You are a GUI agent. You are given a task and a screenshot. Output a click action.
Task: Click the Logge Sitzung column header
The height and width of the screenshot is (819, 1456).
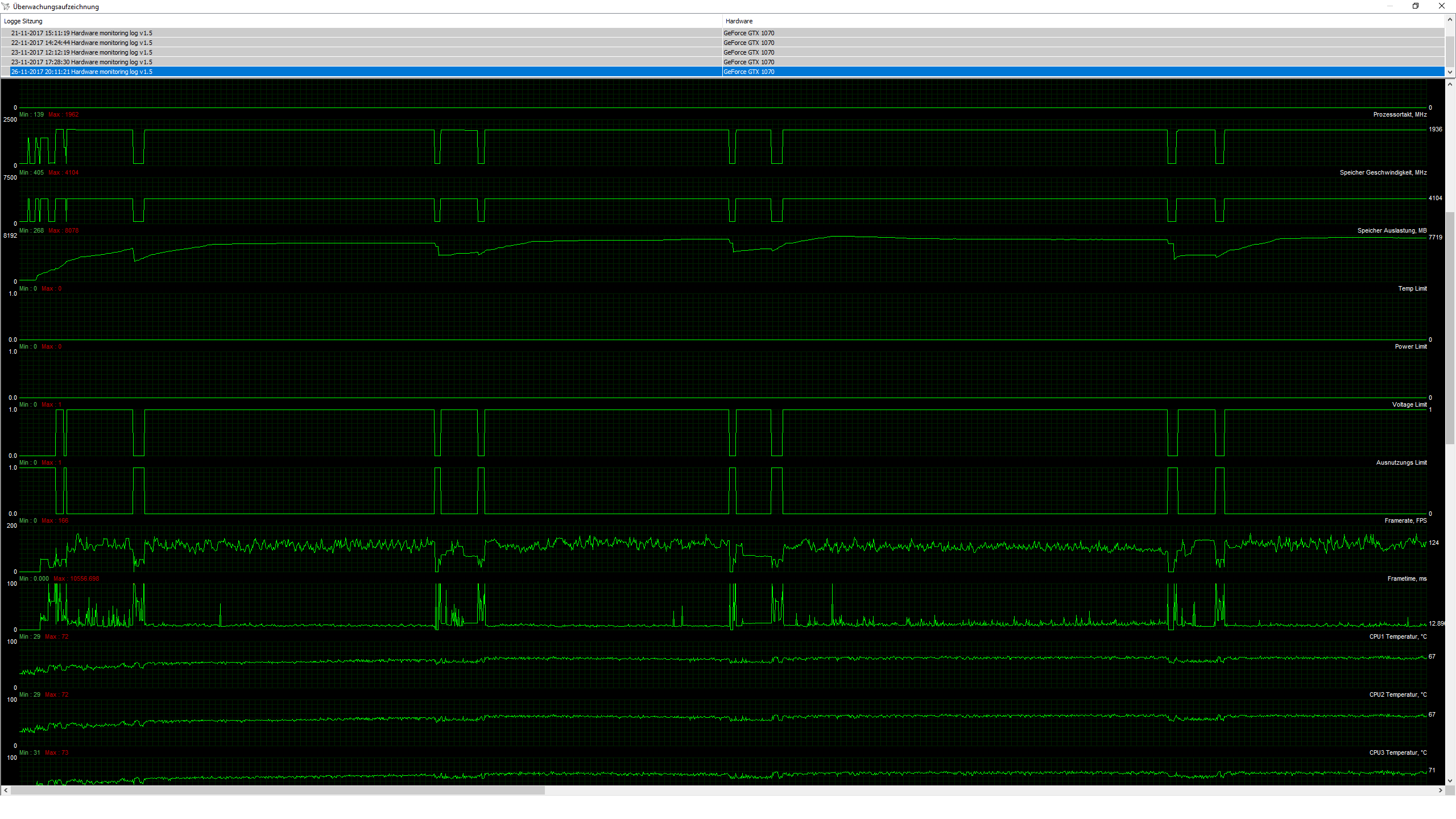[x=23, y=21]
